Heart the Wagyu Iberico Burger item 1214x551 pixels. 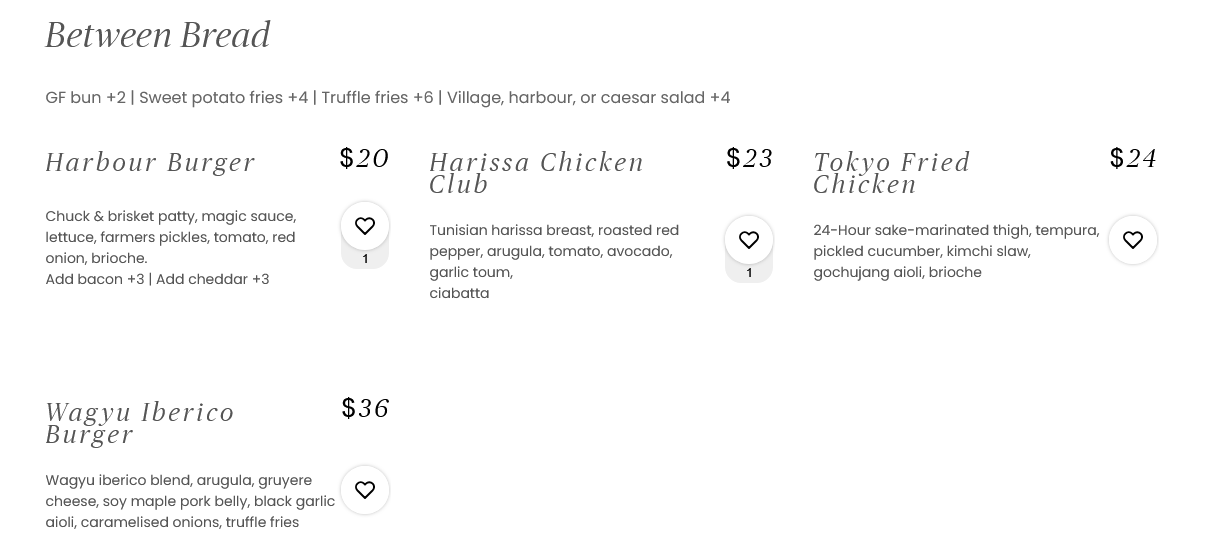(365, 490)
